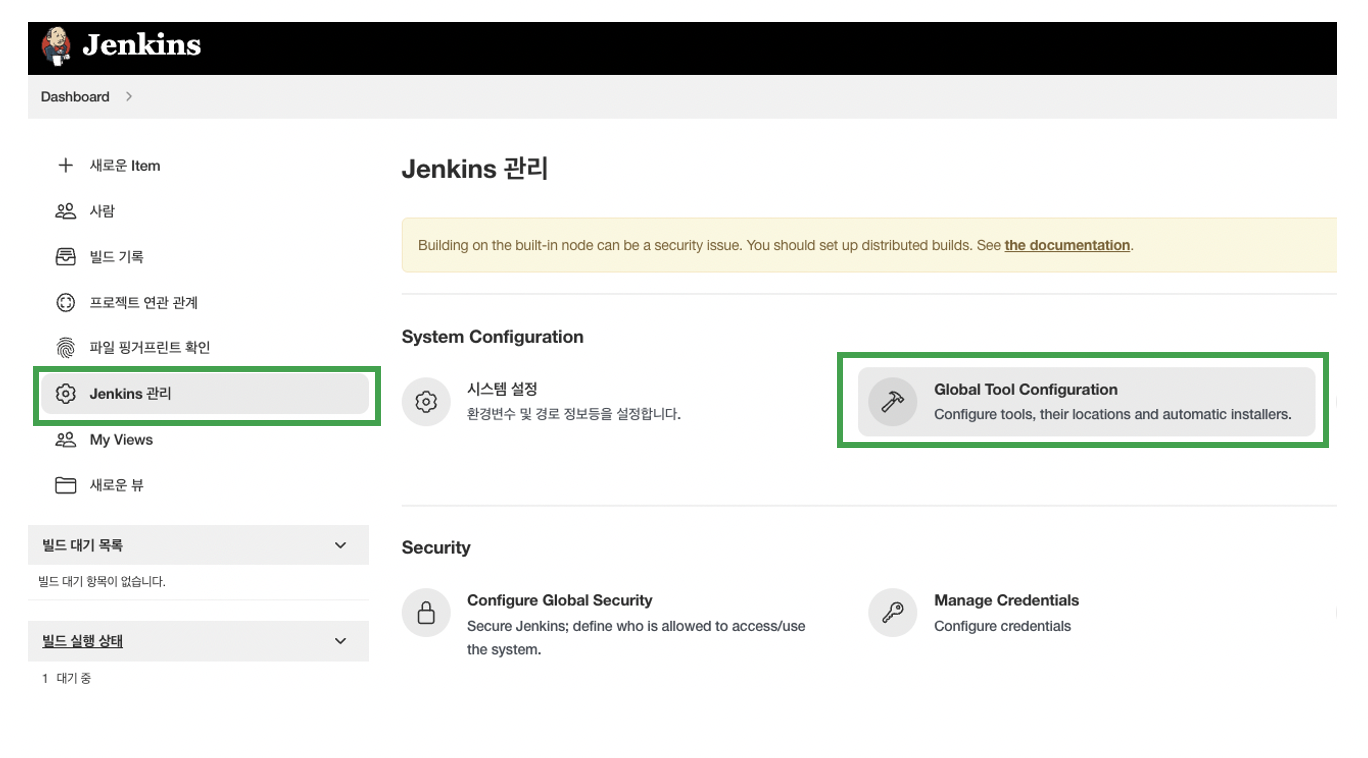The image size is (1368, 758).
Task: Click the key icon for Manage Credentials
Action: 893,613
